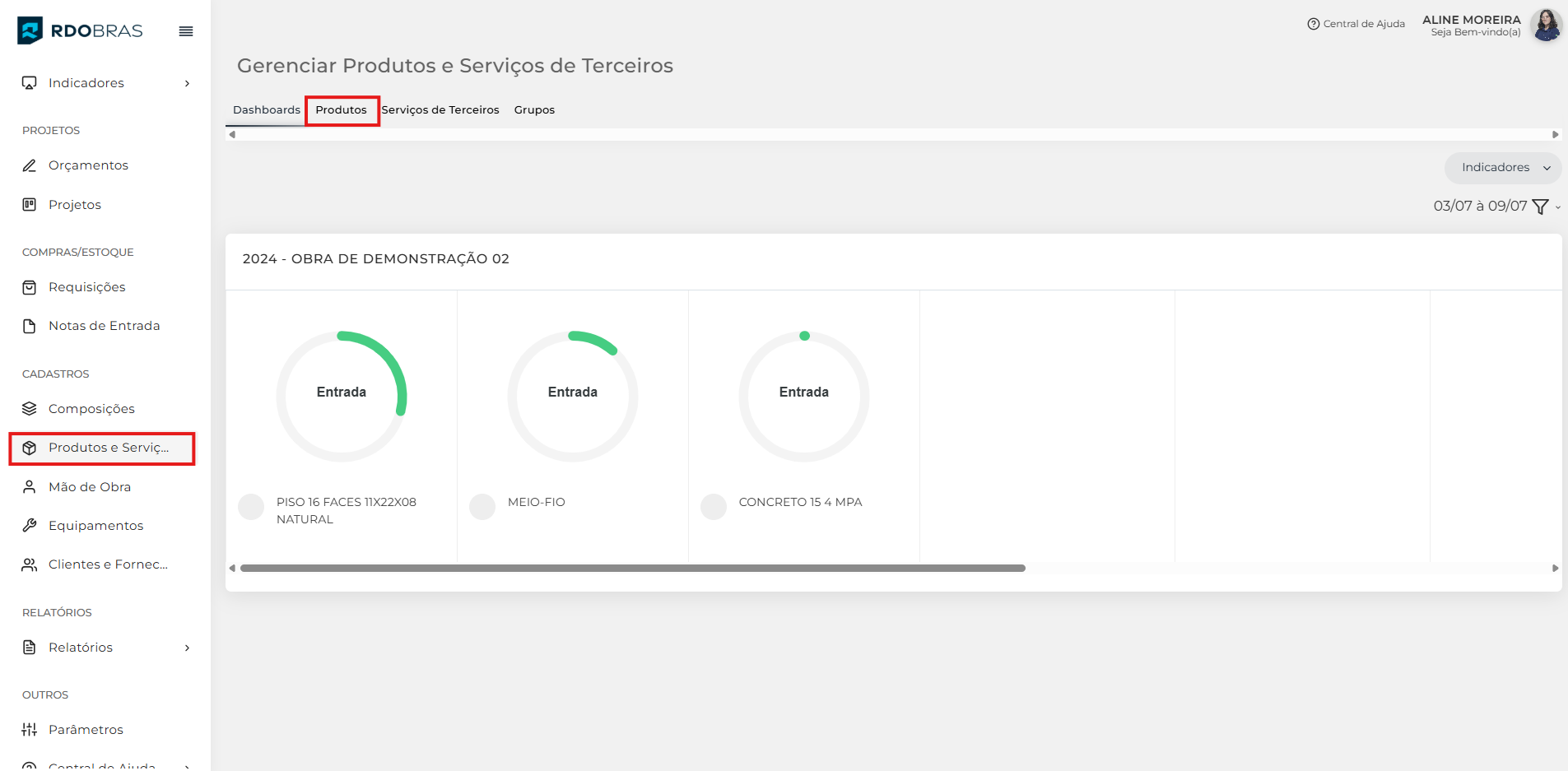This screenshot has height=771, width=1568.
Task: Open the Central de Ajuda link
Action: (1356, 24)
